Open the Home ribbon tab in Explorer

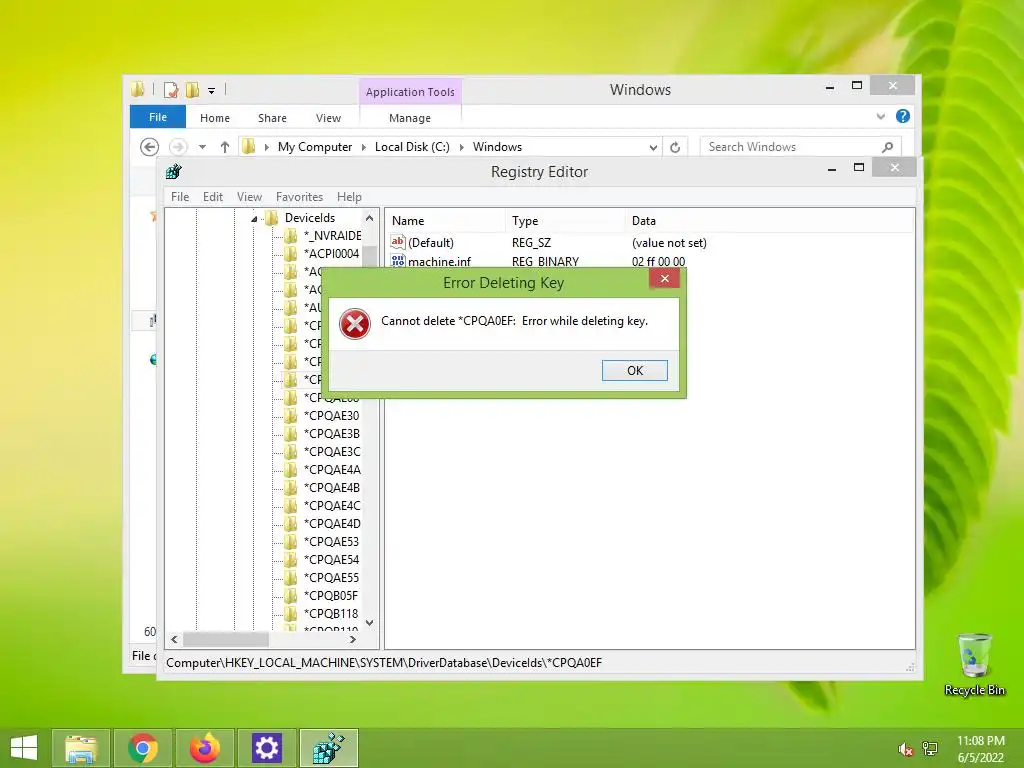pyautogui.click(x=215, y=118)
